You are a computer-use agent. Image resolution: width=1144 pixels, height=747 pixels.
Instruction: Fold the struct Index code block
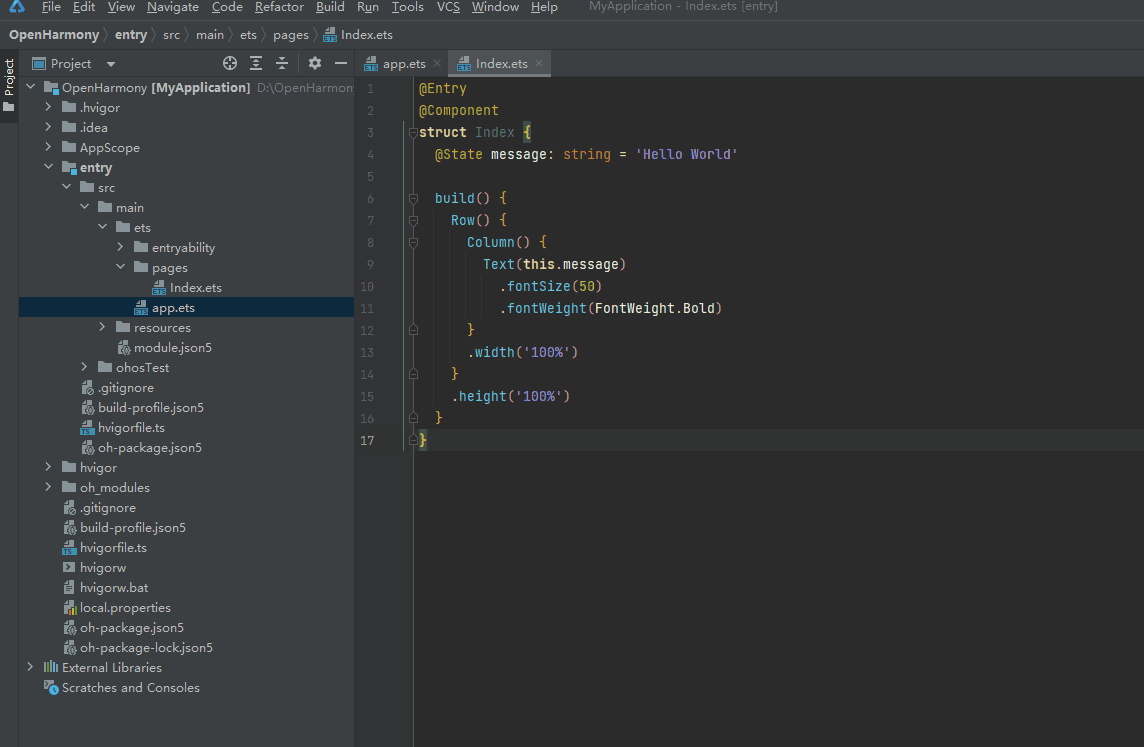[x=412, y=132]
